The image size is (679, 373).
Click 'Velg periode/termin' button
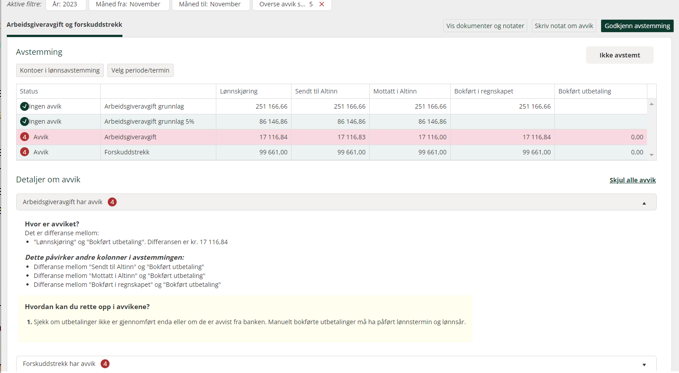pos(140,70)
